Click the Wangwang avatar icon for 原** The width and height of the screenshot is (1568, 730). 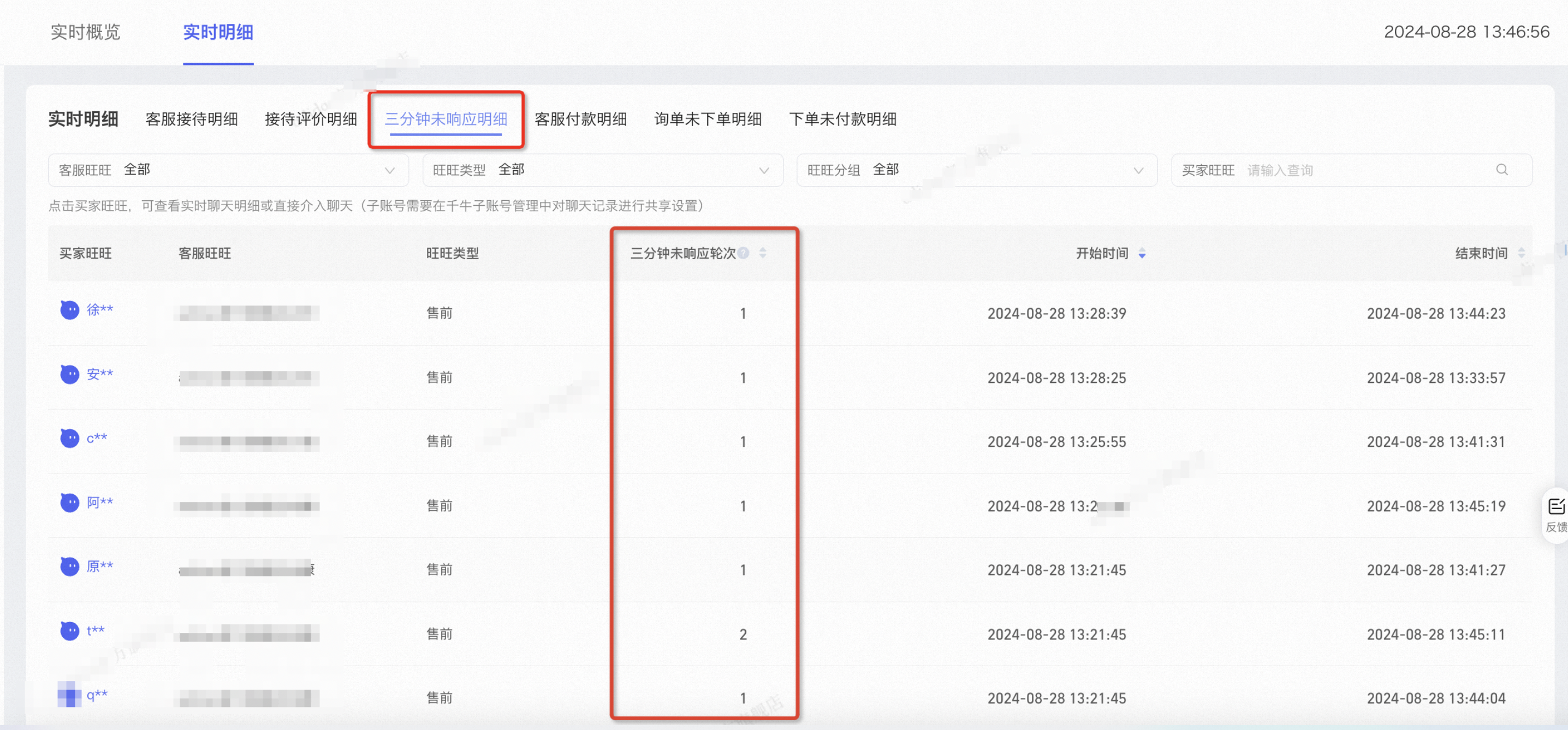(x=69, y=566)
